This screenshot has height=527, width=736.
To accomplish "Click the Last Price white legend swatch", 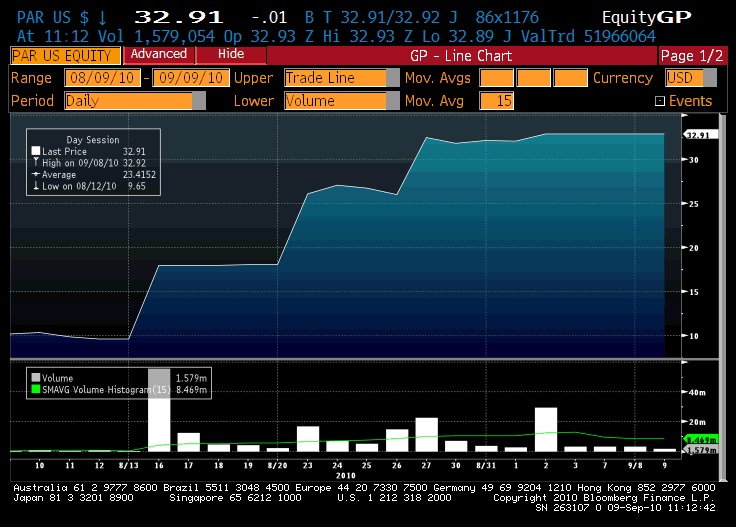I will pyautogui.click(x=36, y=151).
